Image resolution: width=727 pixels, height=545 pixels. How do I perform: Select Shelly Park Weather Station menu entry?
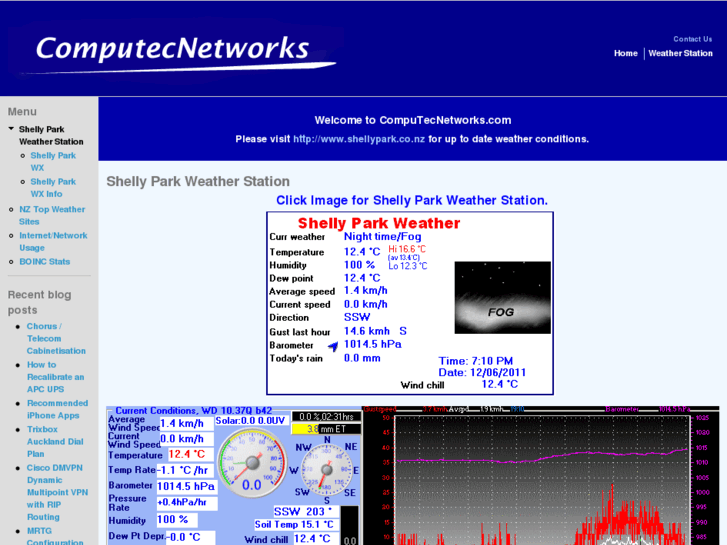(51, 135)
